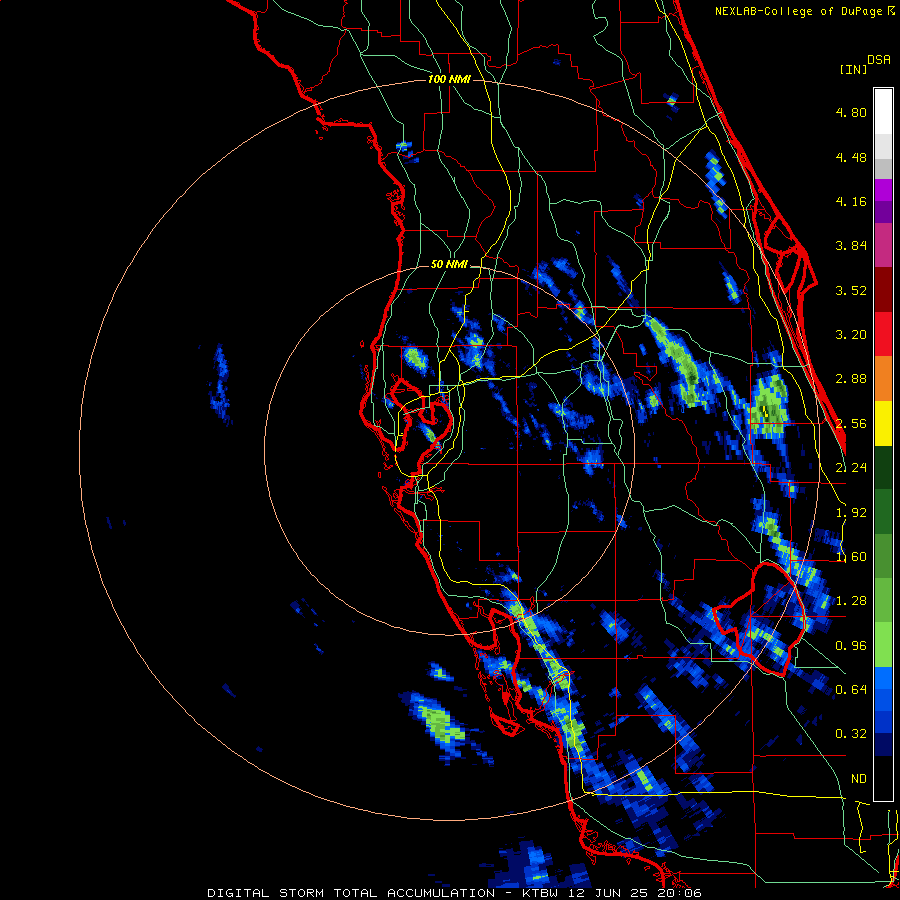Select the 2.56 legend value

pyautogui.click(x=851, y=424)
